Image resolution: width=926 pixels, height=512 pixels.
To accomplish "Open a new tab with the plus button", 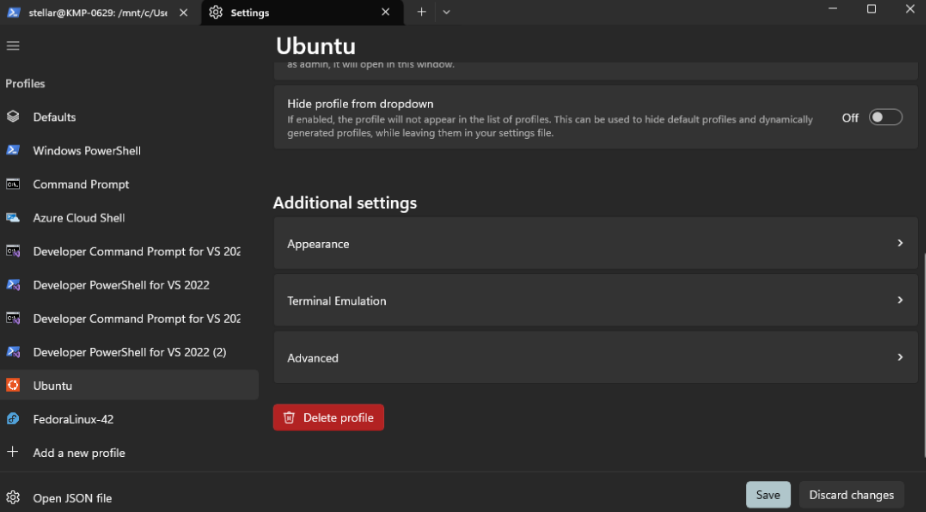I will pyautogui.click(x=421, y=12).
